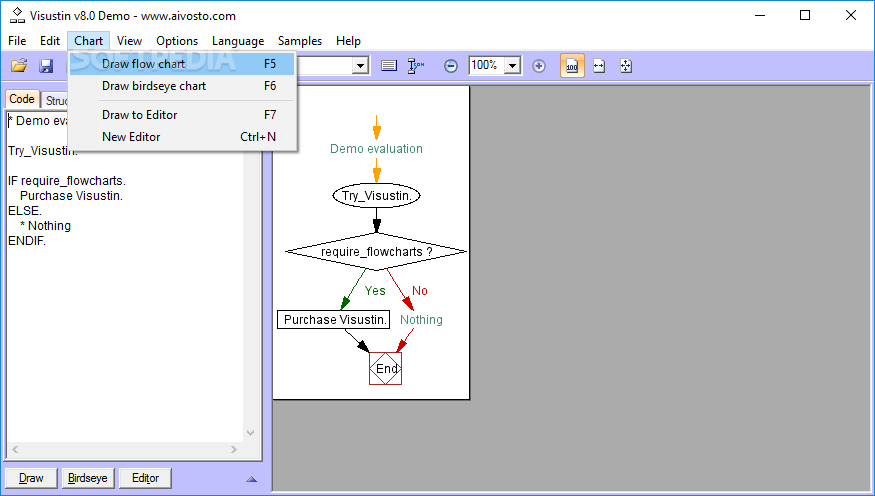
Task: Click the green Nothing label in flowchart
Action: 421,320
